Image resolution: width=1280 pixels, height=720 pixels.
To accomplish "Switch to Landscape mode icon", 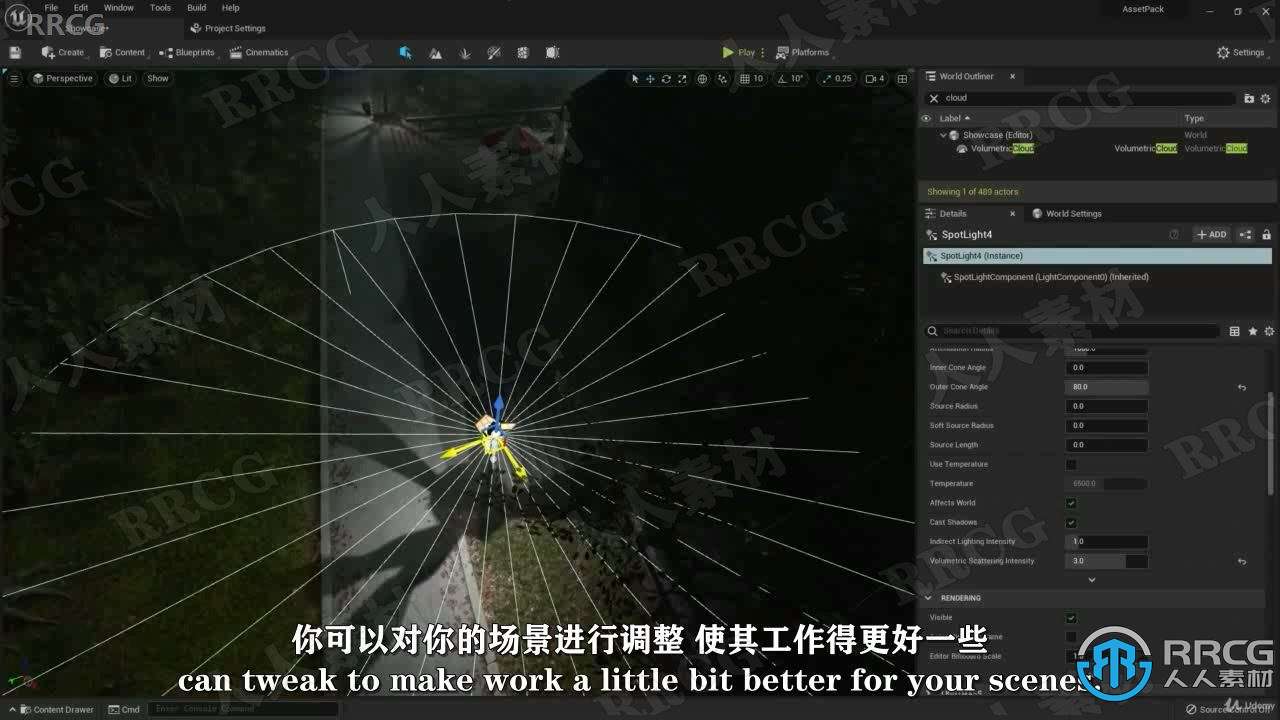I will coord(435,52).
